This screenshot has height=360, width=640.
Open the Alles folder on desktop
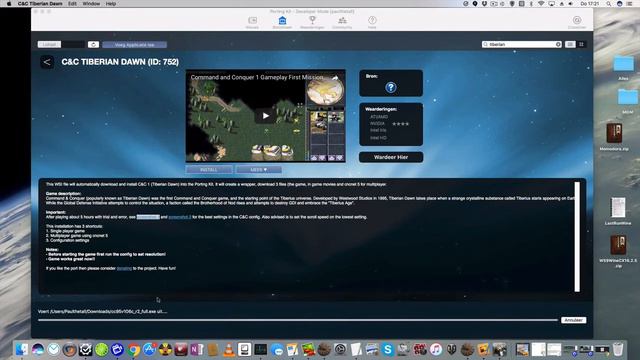pos(623,67)
